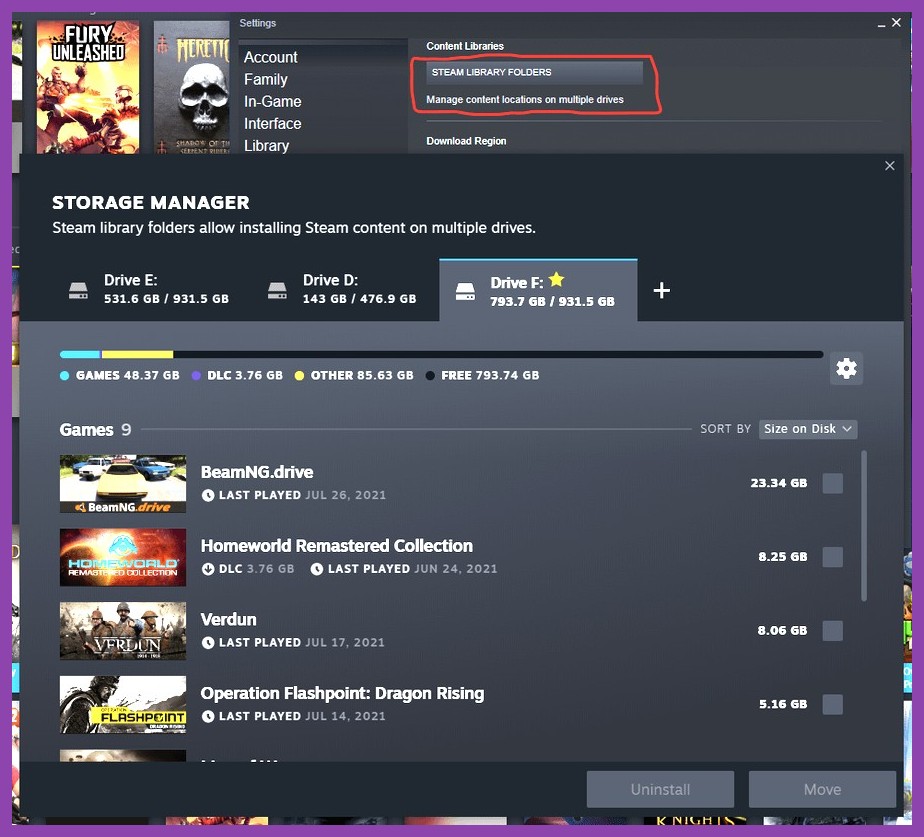The height and width of the screenshot is (837, 924).
Task: Open Interface settings category
Action: click(x=272, y=124)
